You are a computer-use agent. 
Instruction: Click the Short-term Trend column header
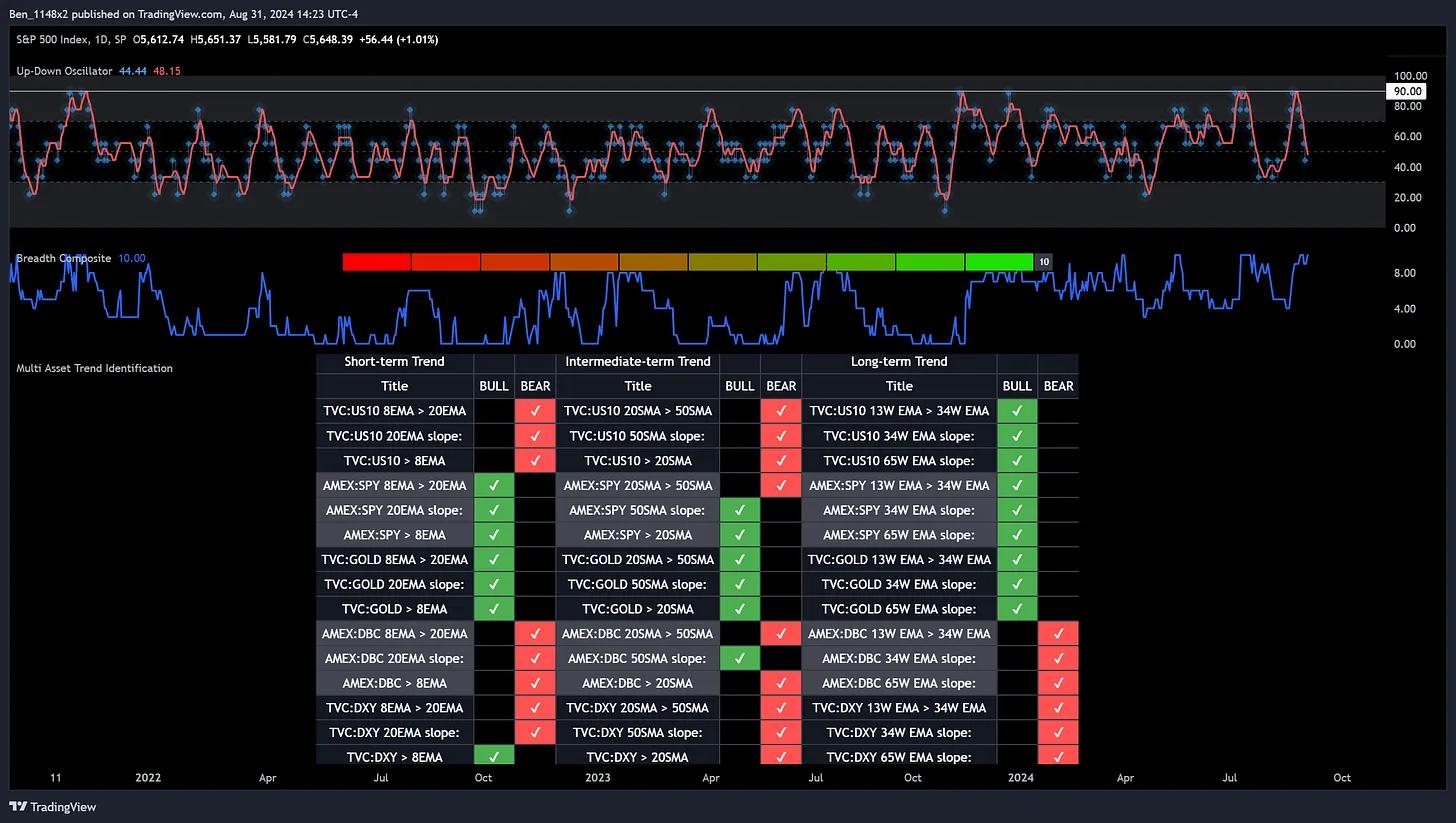[394, 361]
